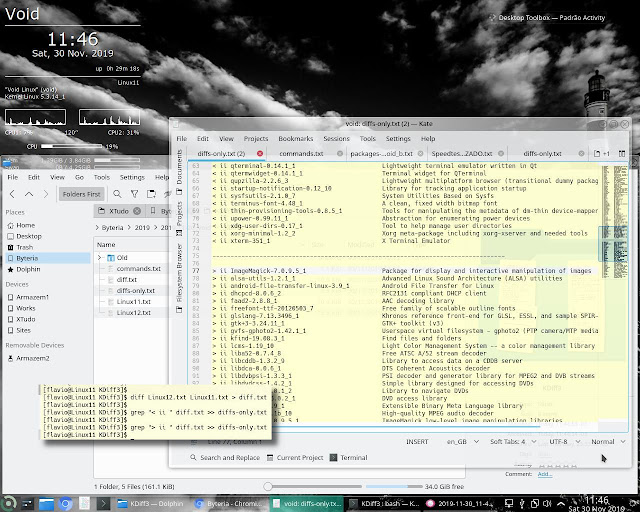Show the Current Project panel in Kate
This screenshot has height=512, width=640.
tap(295, 458)
